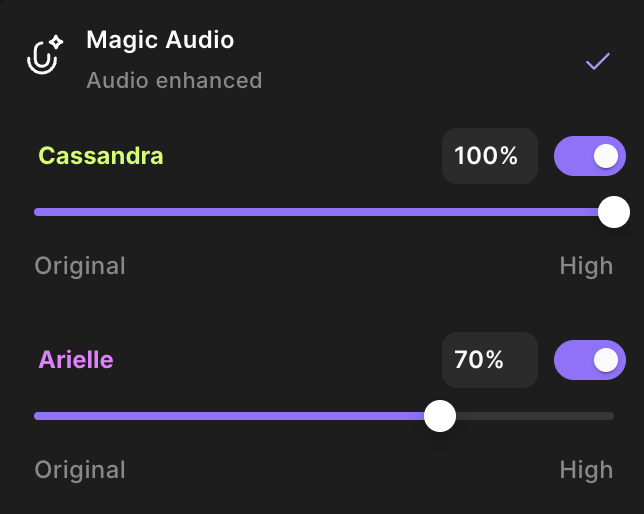Click High label under Cassandra's slider
644x514 pixels.
point(586,266)
